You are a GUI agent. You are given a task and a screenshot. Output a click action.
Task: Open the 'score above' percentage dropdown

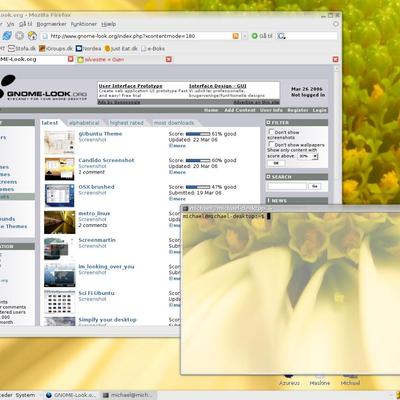point(308,156)
